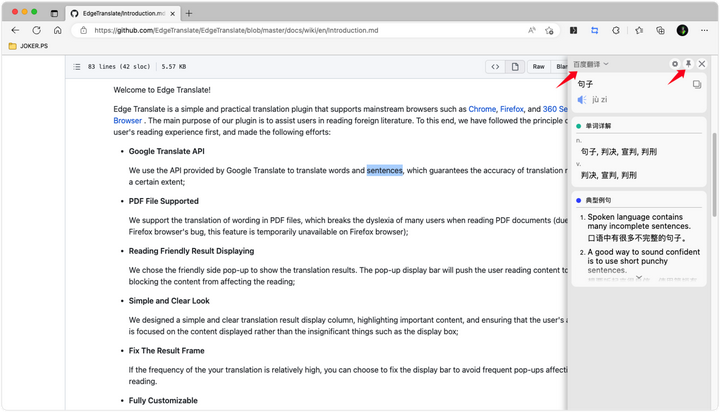Click the Browser link text

coord(128,120)
